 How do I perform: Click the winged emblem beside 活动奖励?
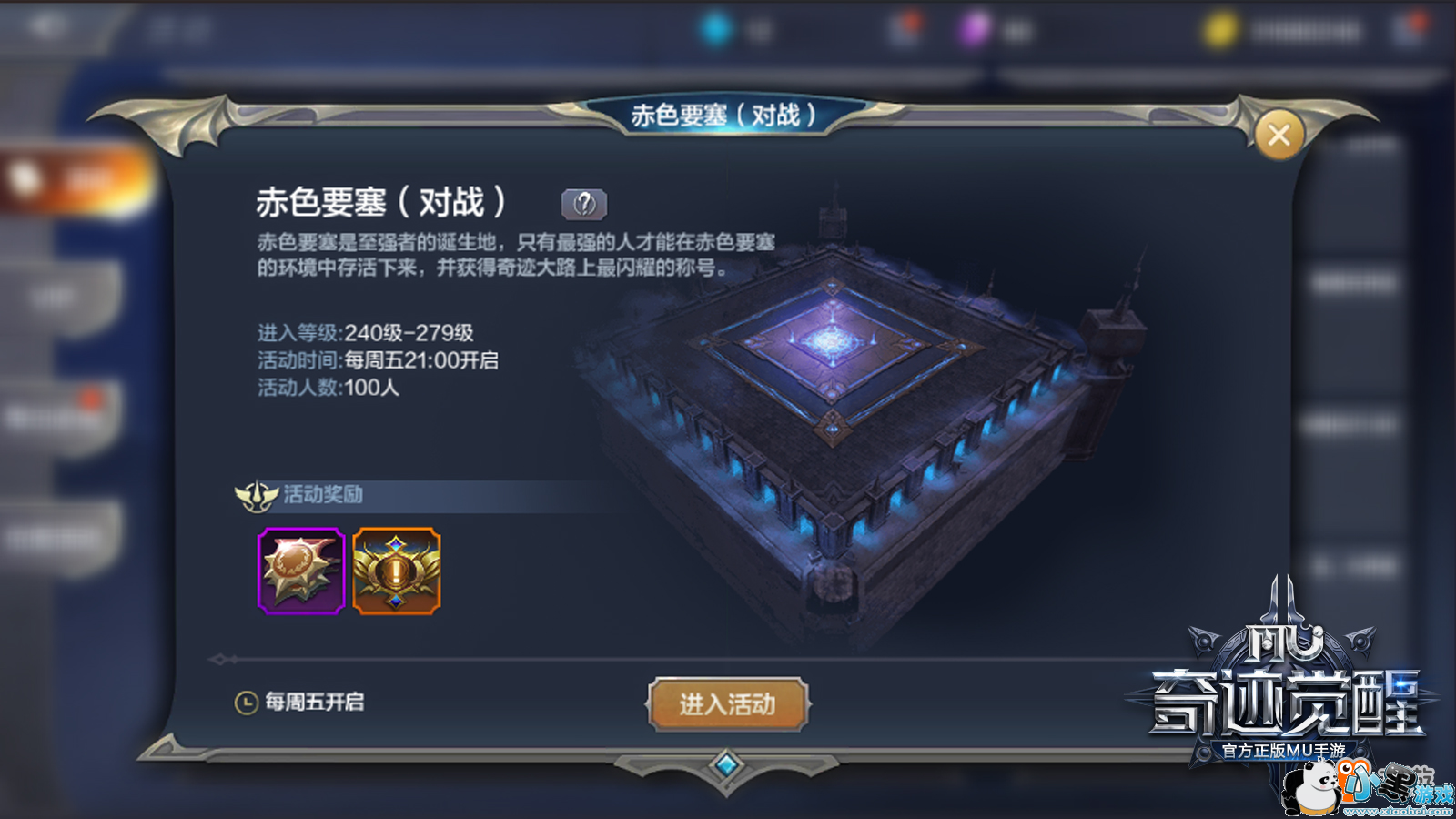pos(257,495)
